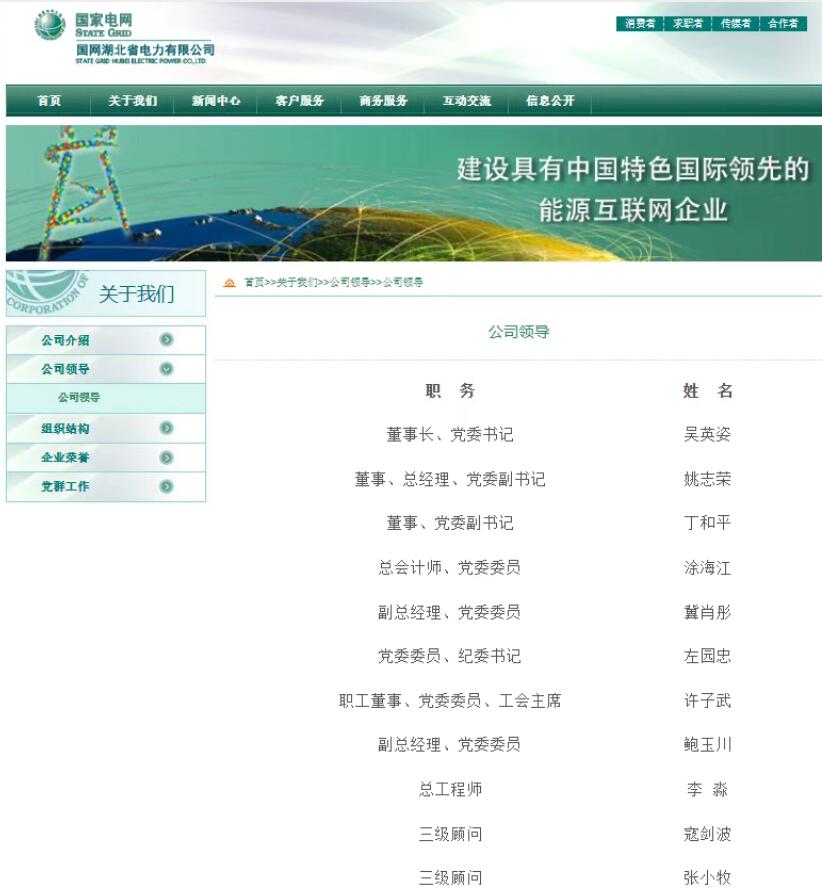This screenshot has height=895, width=822.
Task: Click the 求职者 top link
Action: coord(687,24)
